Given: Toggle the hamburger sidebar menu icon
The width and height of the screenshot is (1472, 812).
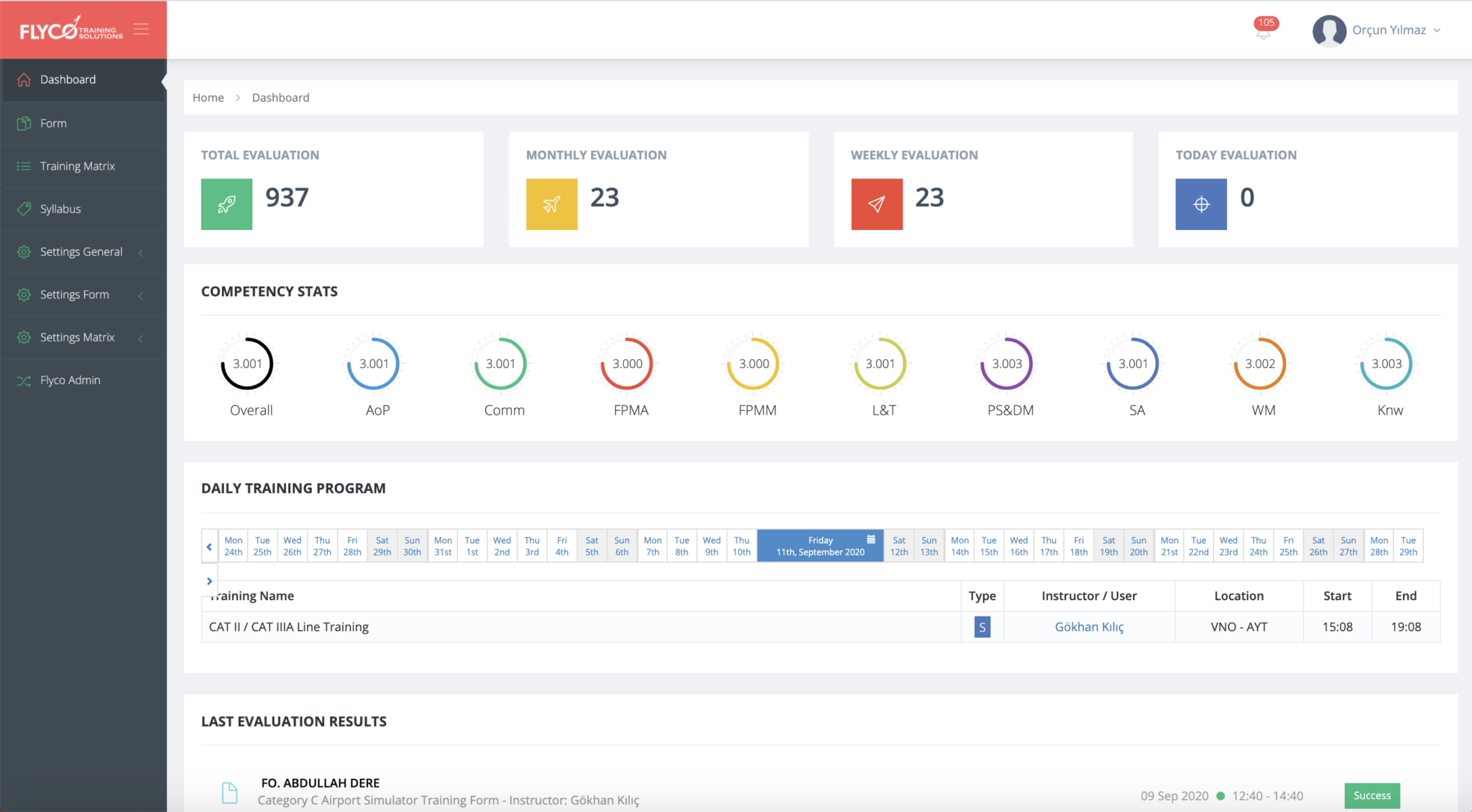Looking at the screenshot, I should coord(141,29).
